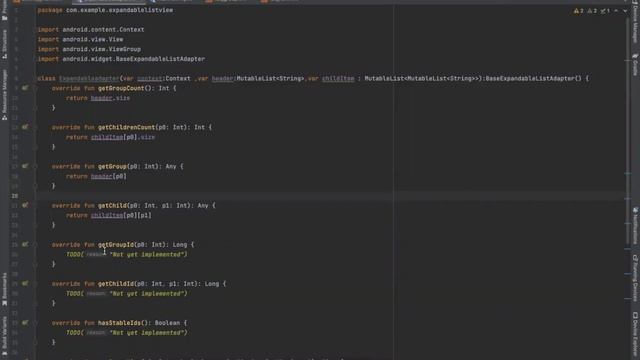Place cursor in 'com.example.expandablelistview' package name

coord(119,10)
